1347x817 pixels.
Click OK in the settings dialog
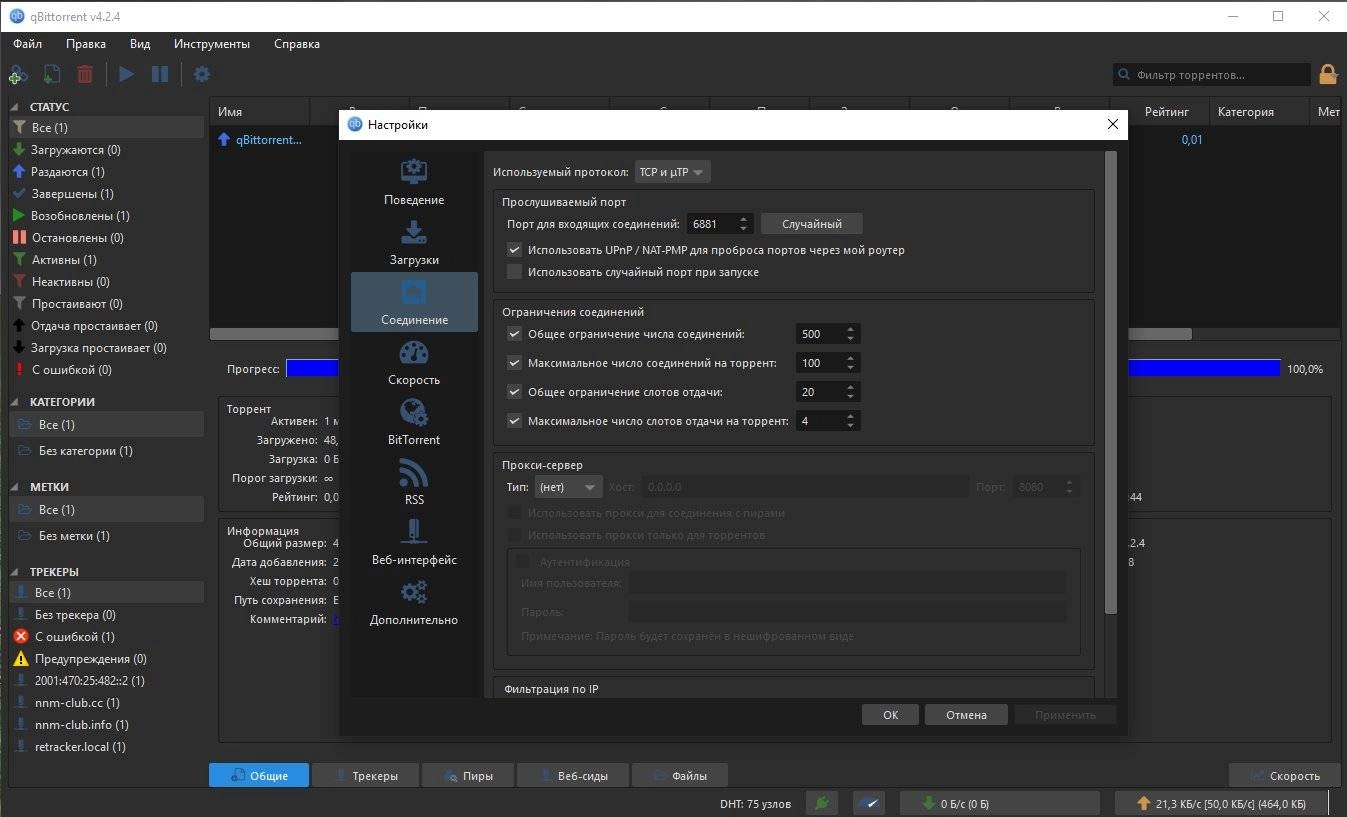tap(891, 715)
